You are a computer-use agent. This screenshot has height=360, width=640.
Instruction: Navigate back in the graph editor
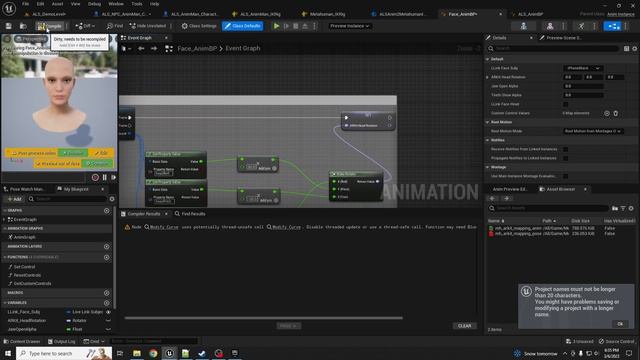141,49
